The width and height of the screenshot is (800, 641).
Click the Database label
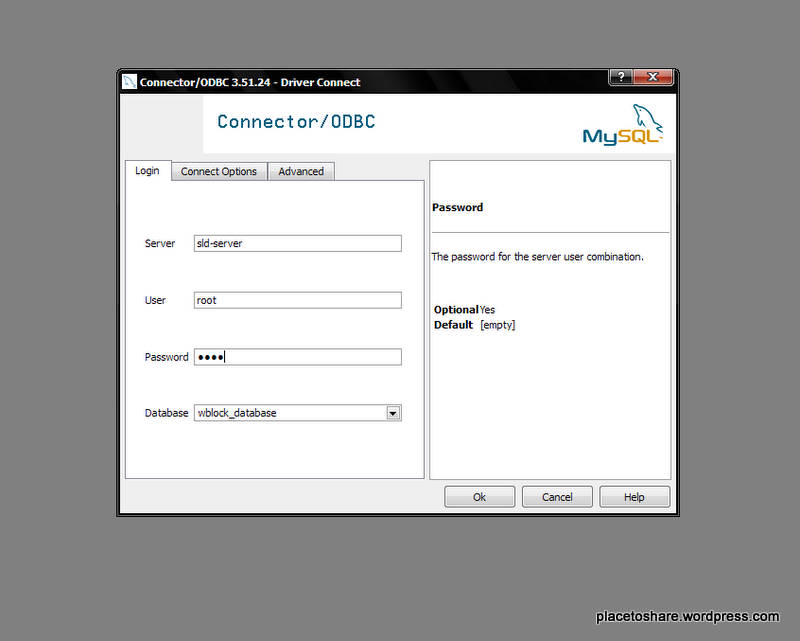[x=166, y=413]
